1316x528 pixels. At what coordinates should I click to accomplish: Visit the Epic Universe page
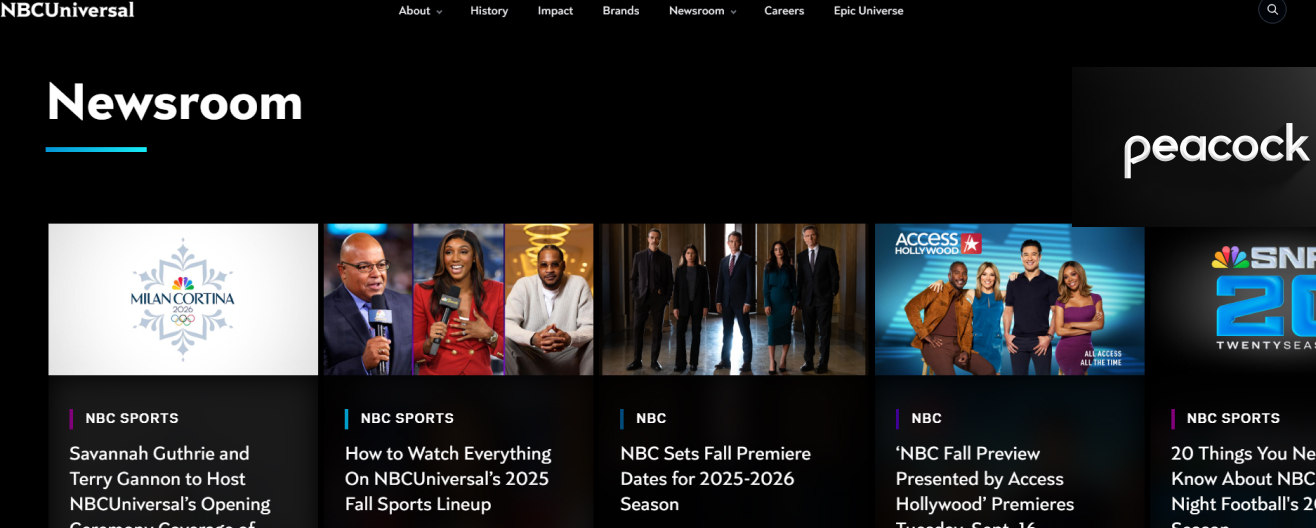[x=868, y=11]
